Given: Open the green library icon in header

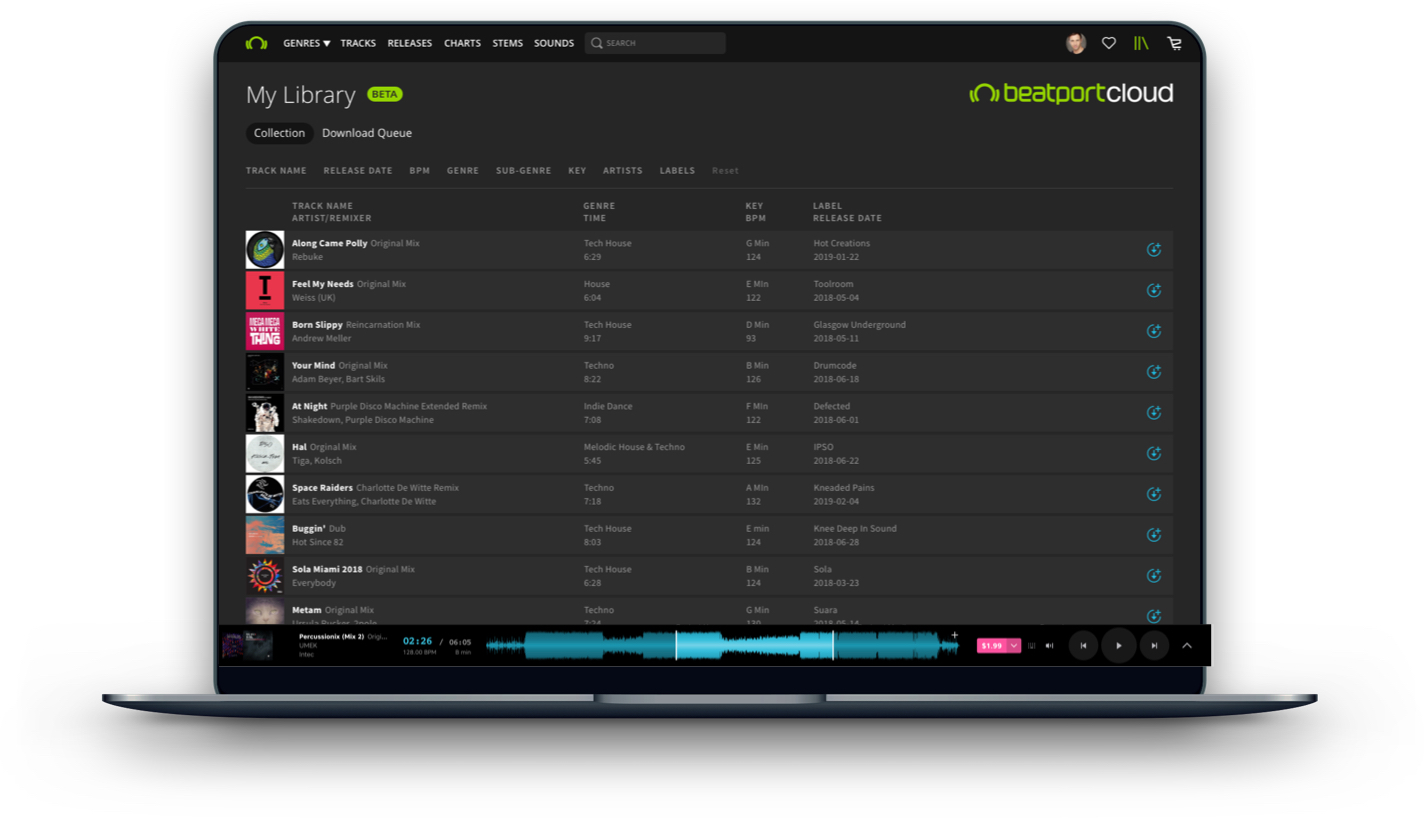Looking at the screenshot, I should coord(1141,43).
